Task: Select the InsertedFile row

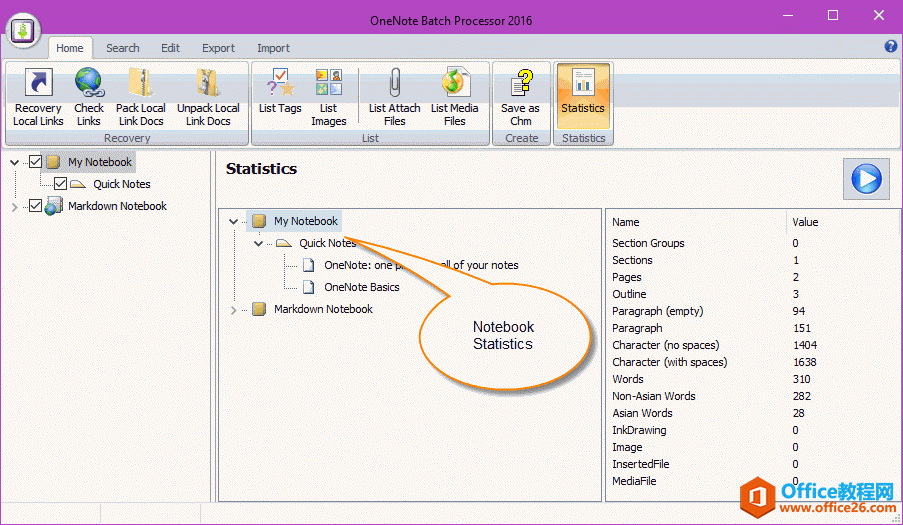Action: tap(753, 464)
